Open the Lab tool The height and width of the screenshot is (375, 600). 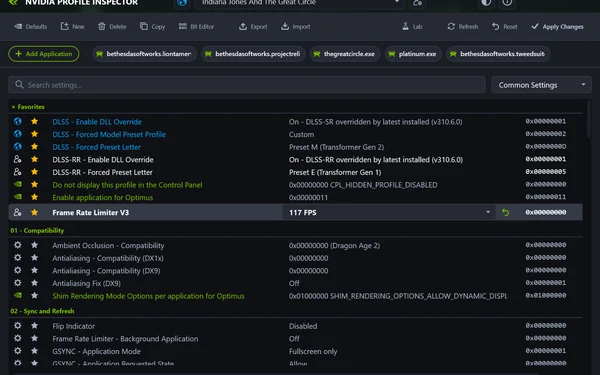coord(412,26)
